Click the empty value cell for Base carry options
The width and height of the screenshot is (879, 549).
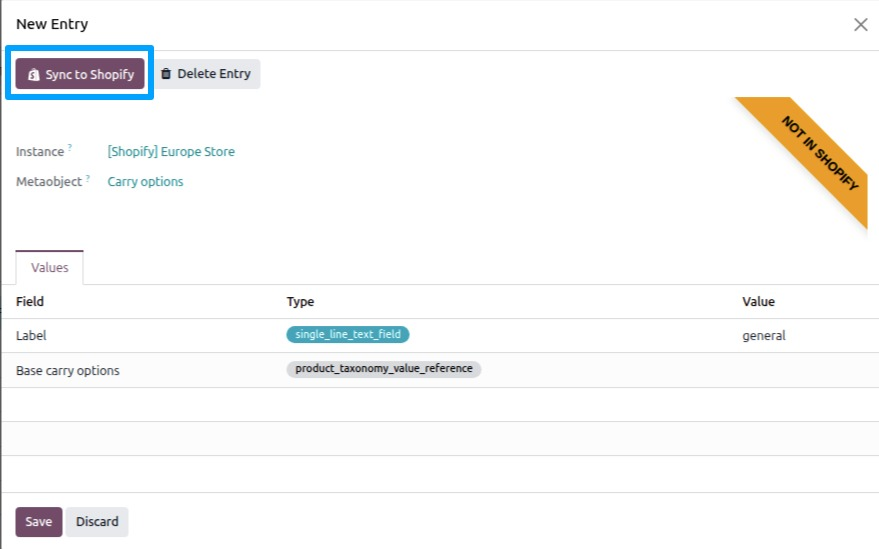807,370
